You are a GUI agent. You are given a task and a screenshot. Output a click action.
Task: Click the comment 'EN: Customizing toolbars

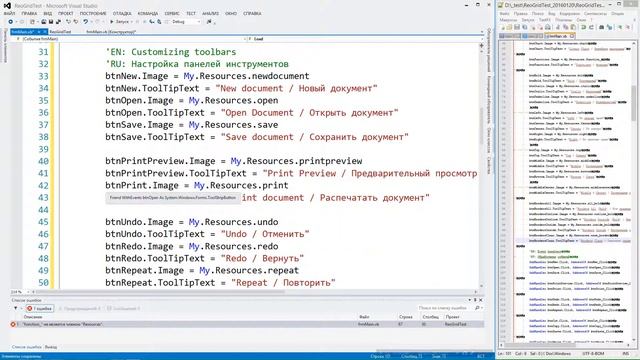(x=171, y=52)
